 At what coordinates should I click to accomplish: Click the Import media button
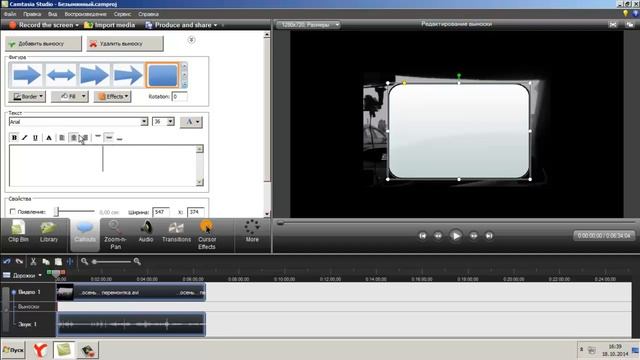(x=109, y=25)
